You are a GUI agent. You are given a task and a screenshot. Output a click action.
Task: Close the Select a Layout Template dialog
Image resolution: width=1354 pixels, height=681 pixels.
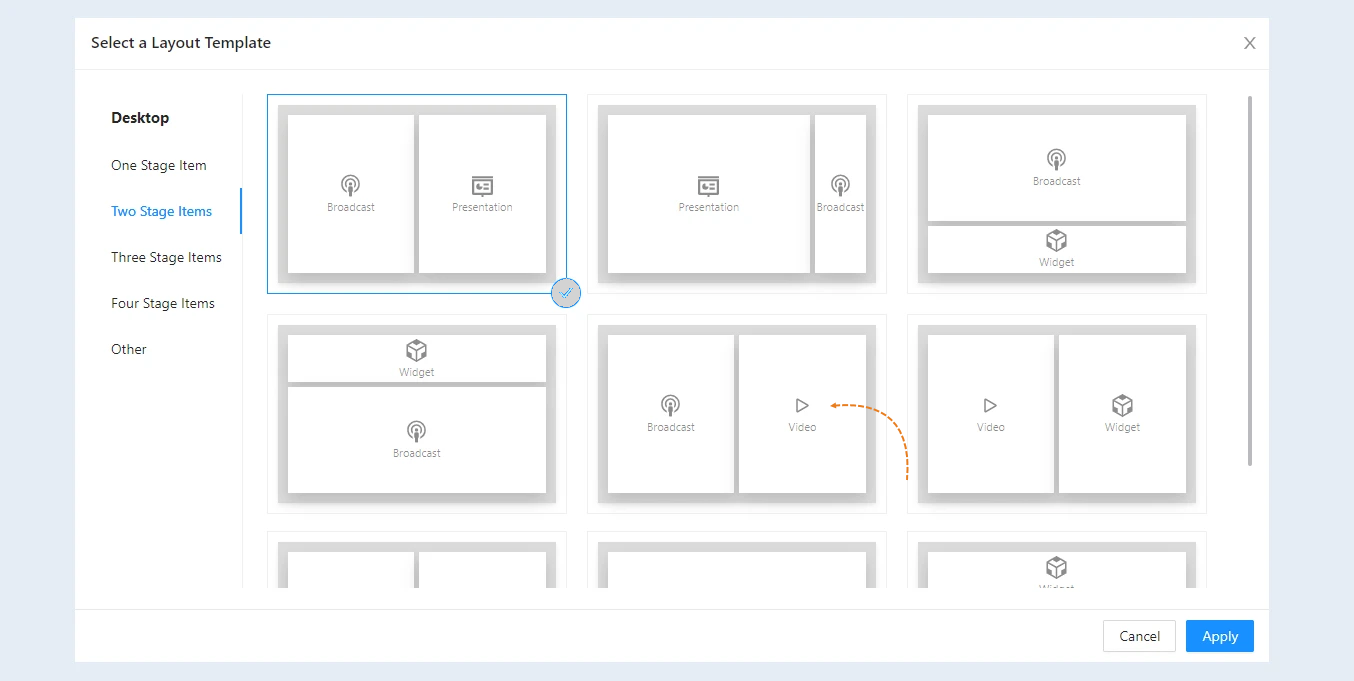tap(1249, 43)
